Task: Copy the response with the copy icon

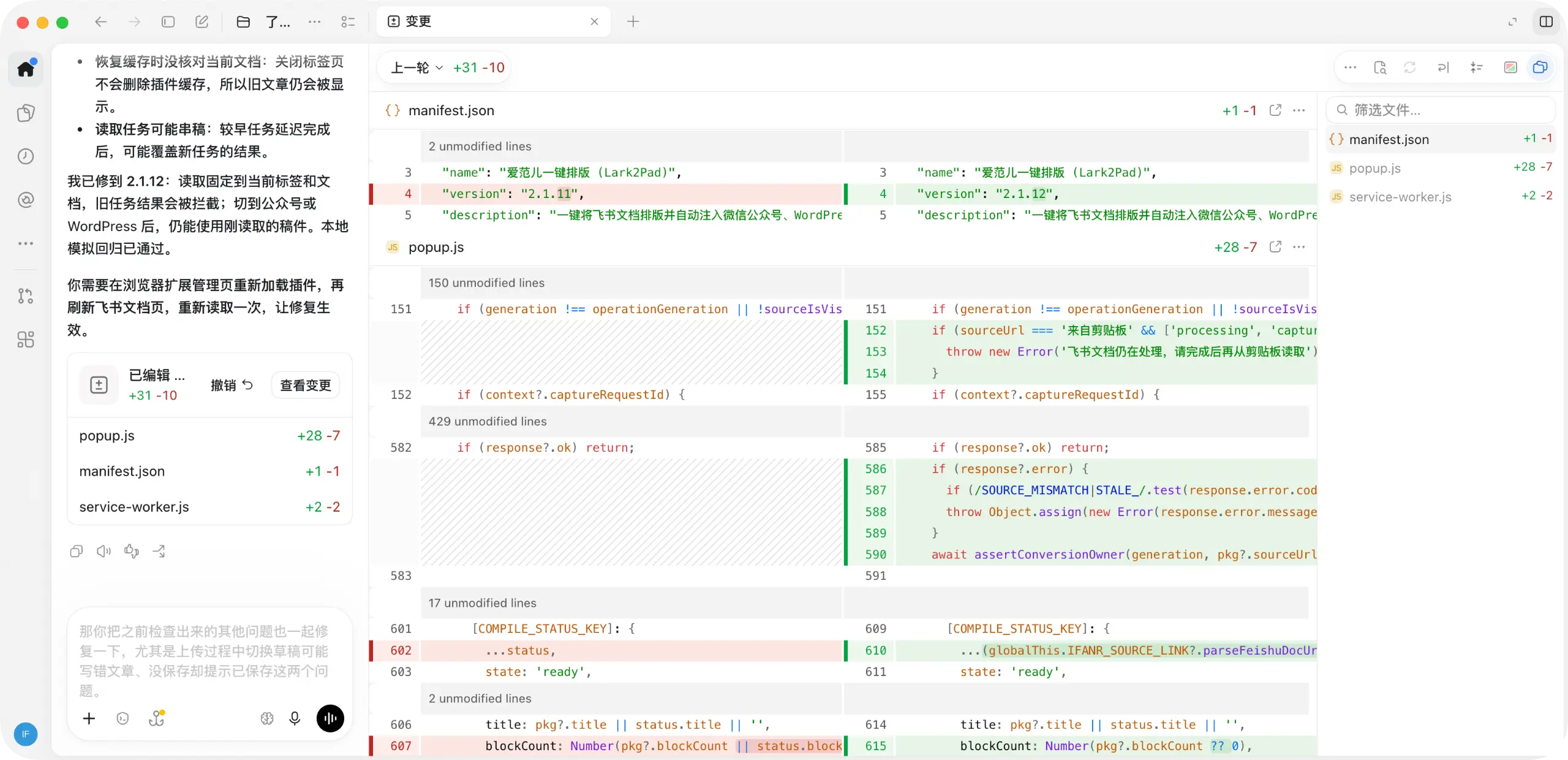Action: 77,551
